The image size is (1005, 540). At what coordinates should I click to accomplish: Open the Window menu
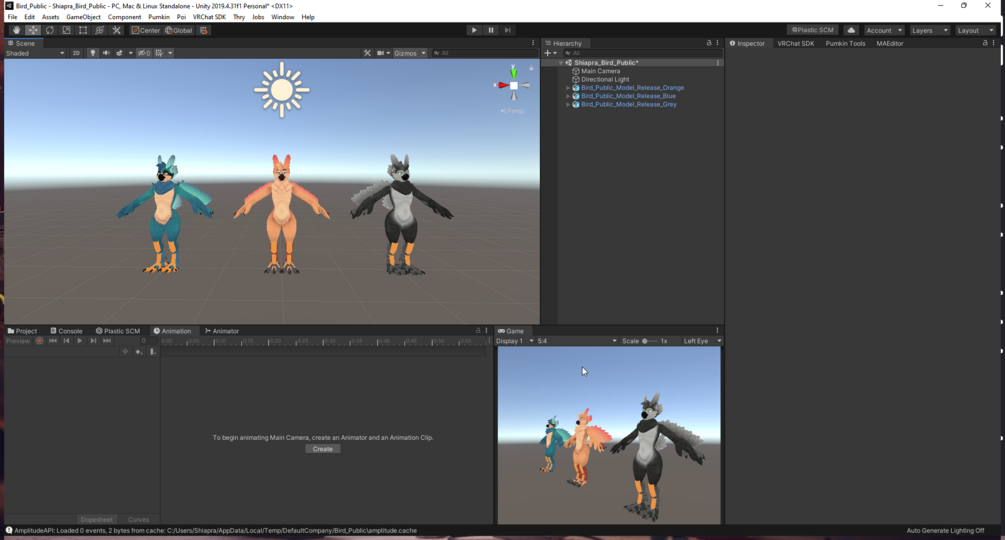click(x=283, y=17)
